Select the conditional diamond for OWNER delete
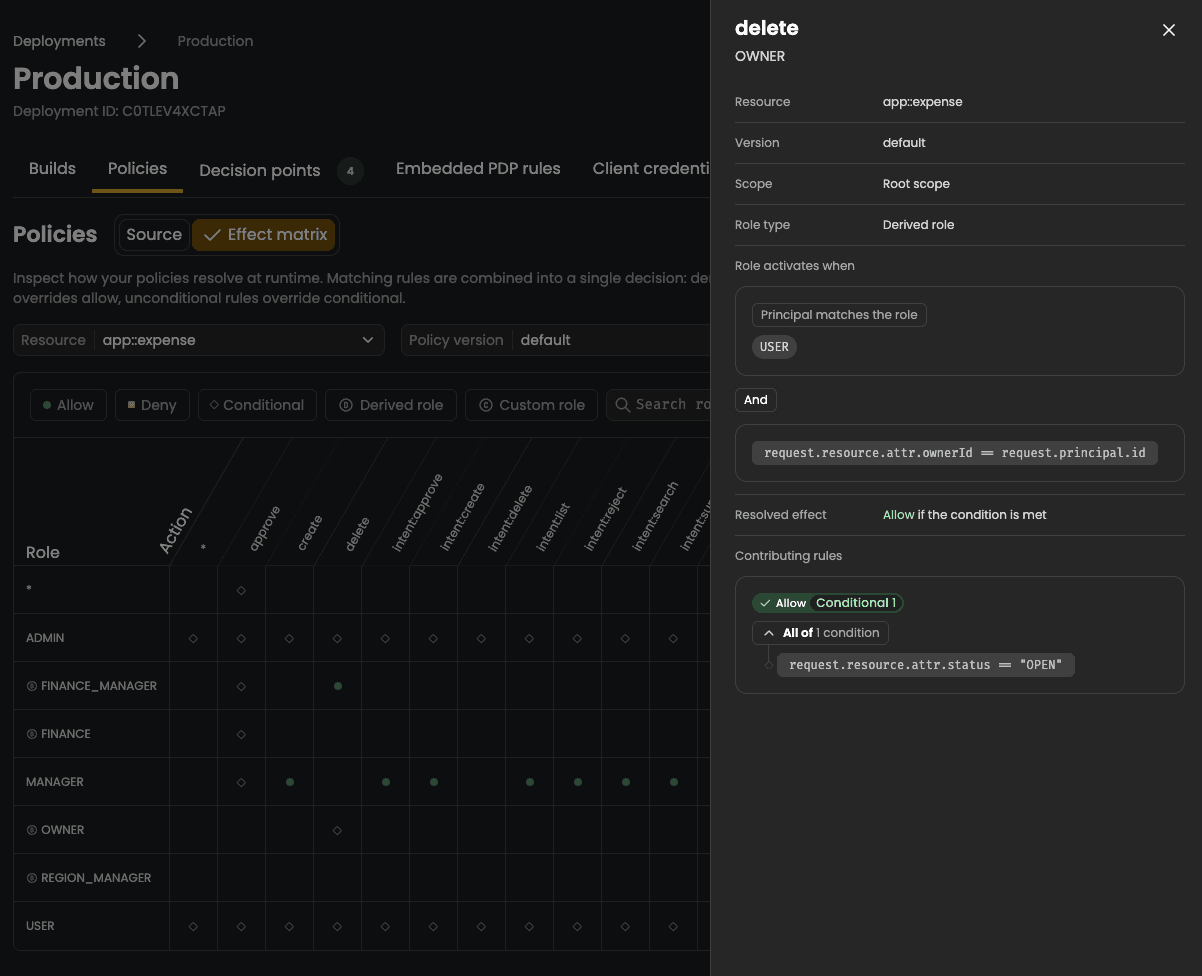This screenshot has width=1202, height=976. click(338, 830)
